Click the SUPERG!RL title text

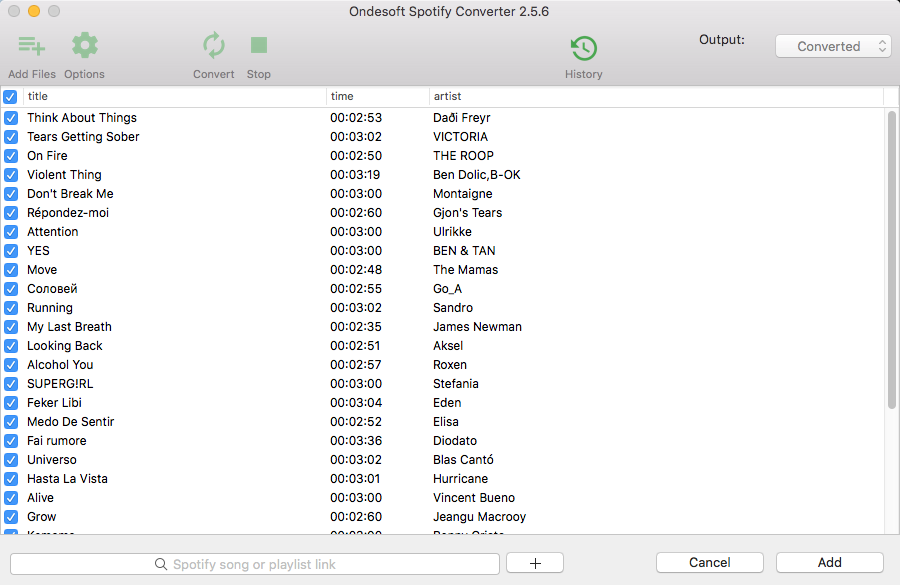tap(60, 383)
